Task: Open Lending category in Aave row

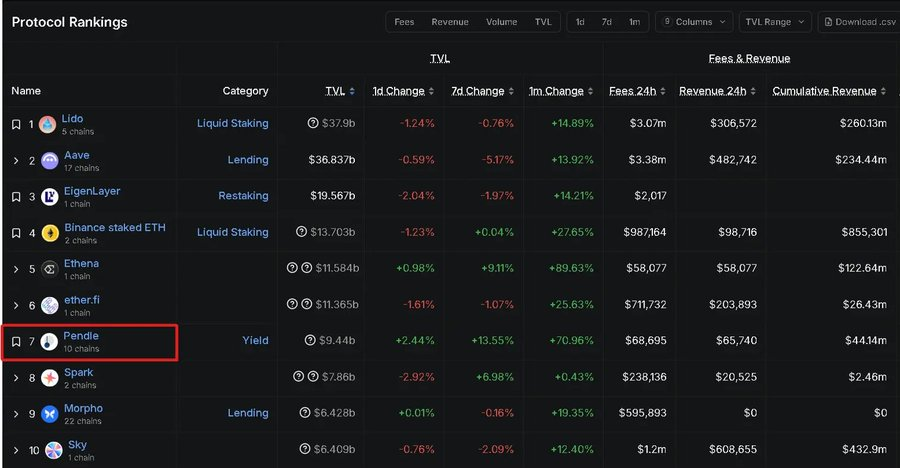Action: point(248,160)
